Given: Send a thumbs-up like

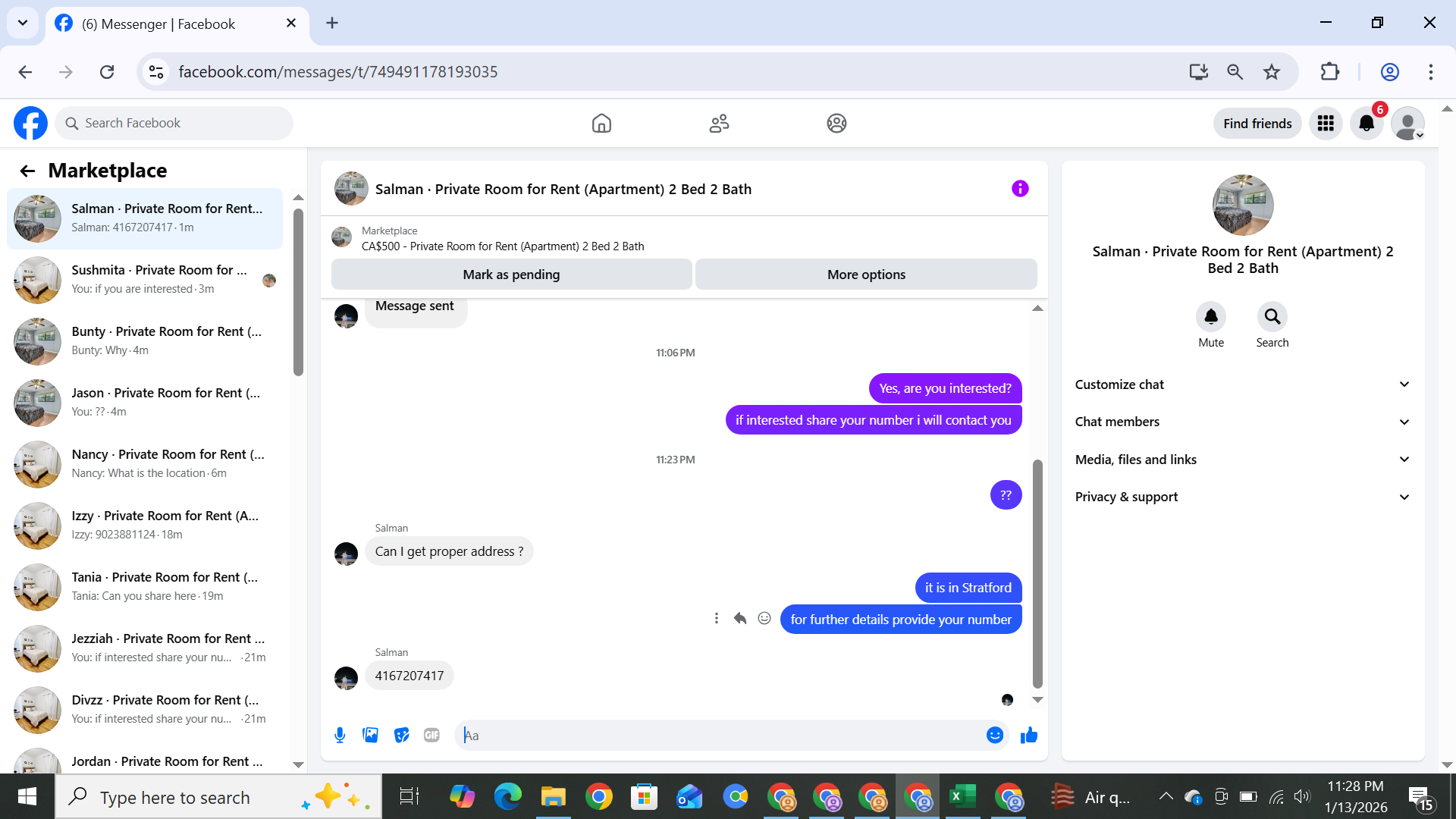Looking at the screenshot, I should click(1028, 735).
